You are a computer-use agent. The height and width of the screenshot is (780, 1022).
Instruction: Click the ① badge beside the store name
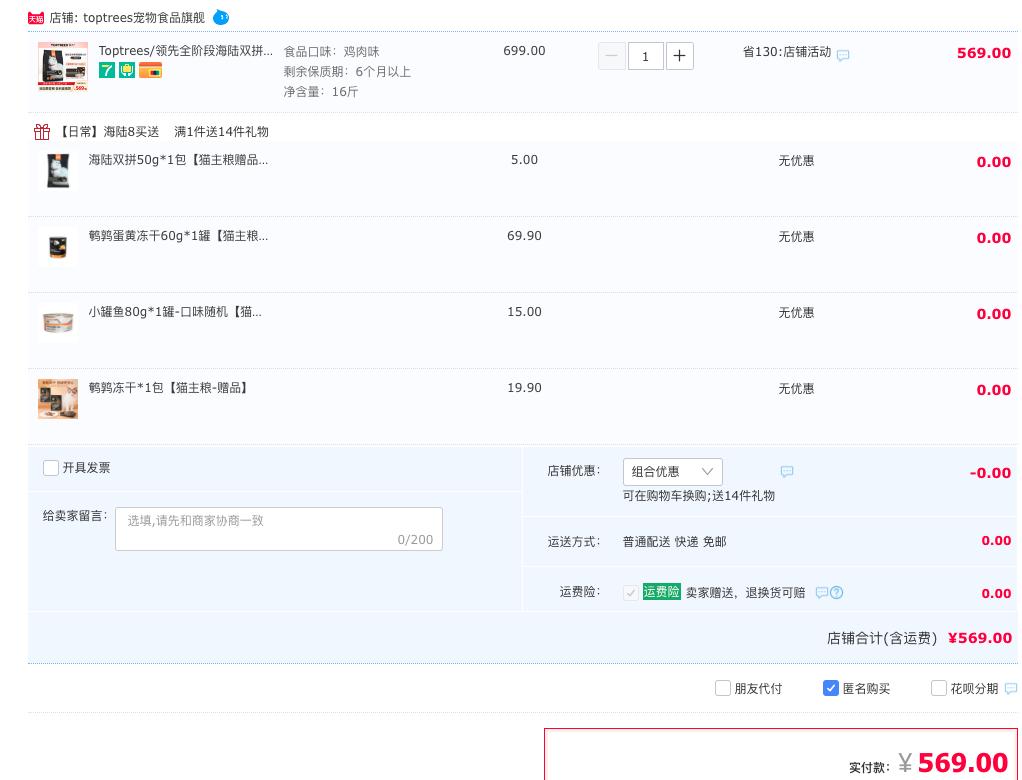click(x=221, y=17)
